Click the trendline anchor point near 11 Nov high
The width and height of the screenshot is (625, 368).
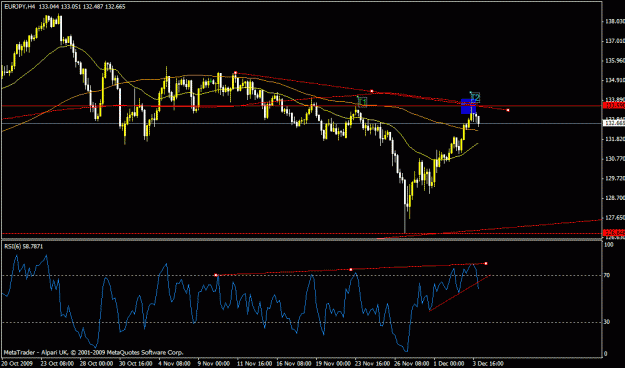(x=236, y=73)
